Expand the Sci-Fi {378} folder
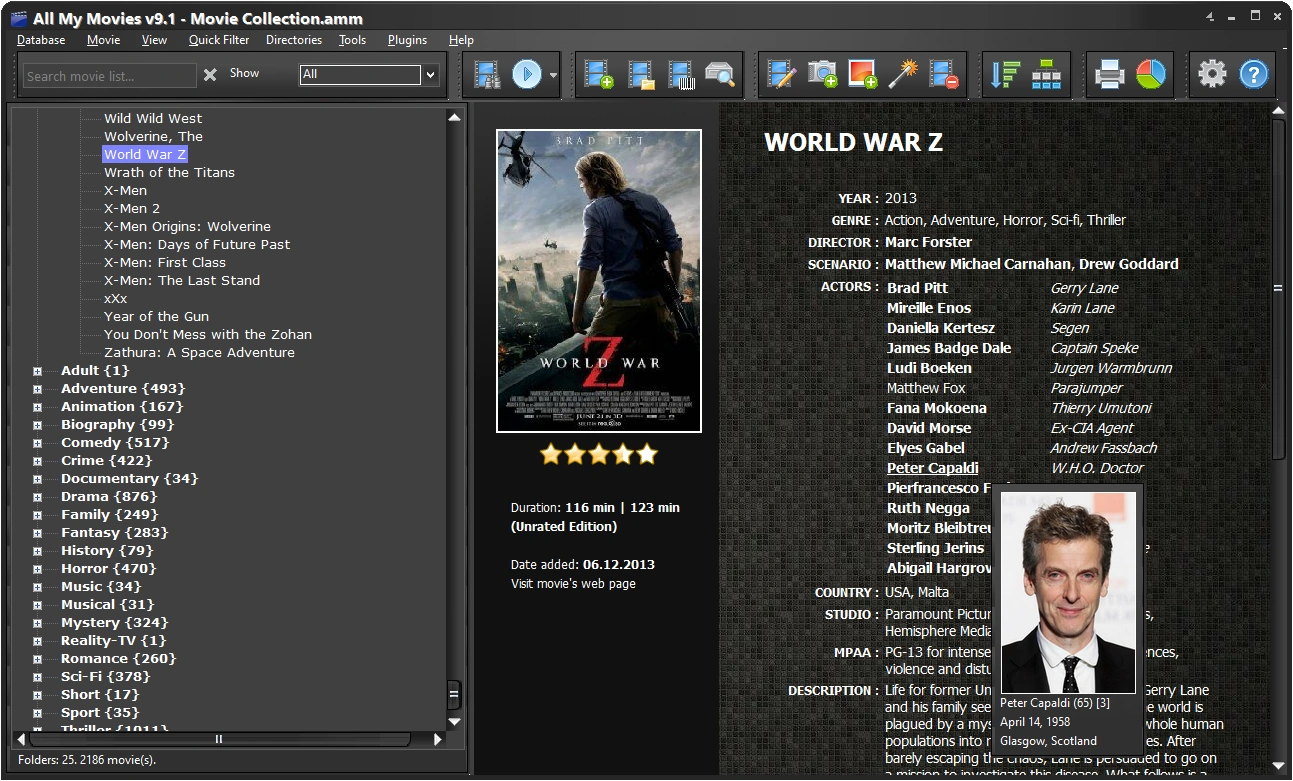 37,677
